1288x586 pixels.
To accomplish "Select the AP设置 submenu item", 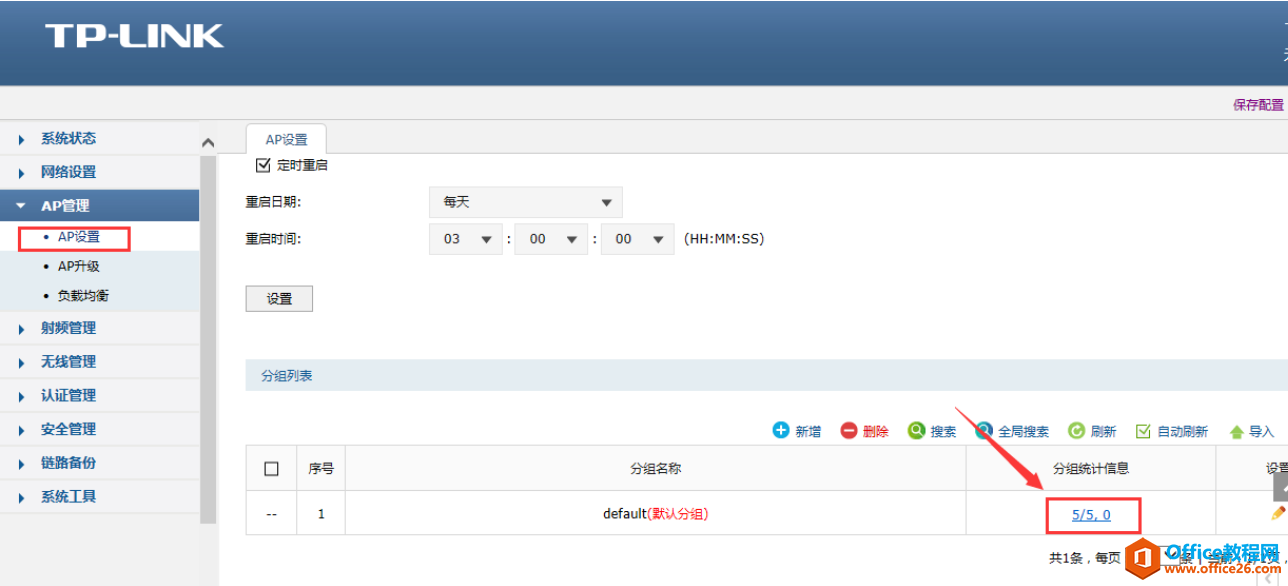I will (79, 237).
